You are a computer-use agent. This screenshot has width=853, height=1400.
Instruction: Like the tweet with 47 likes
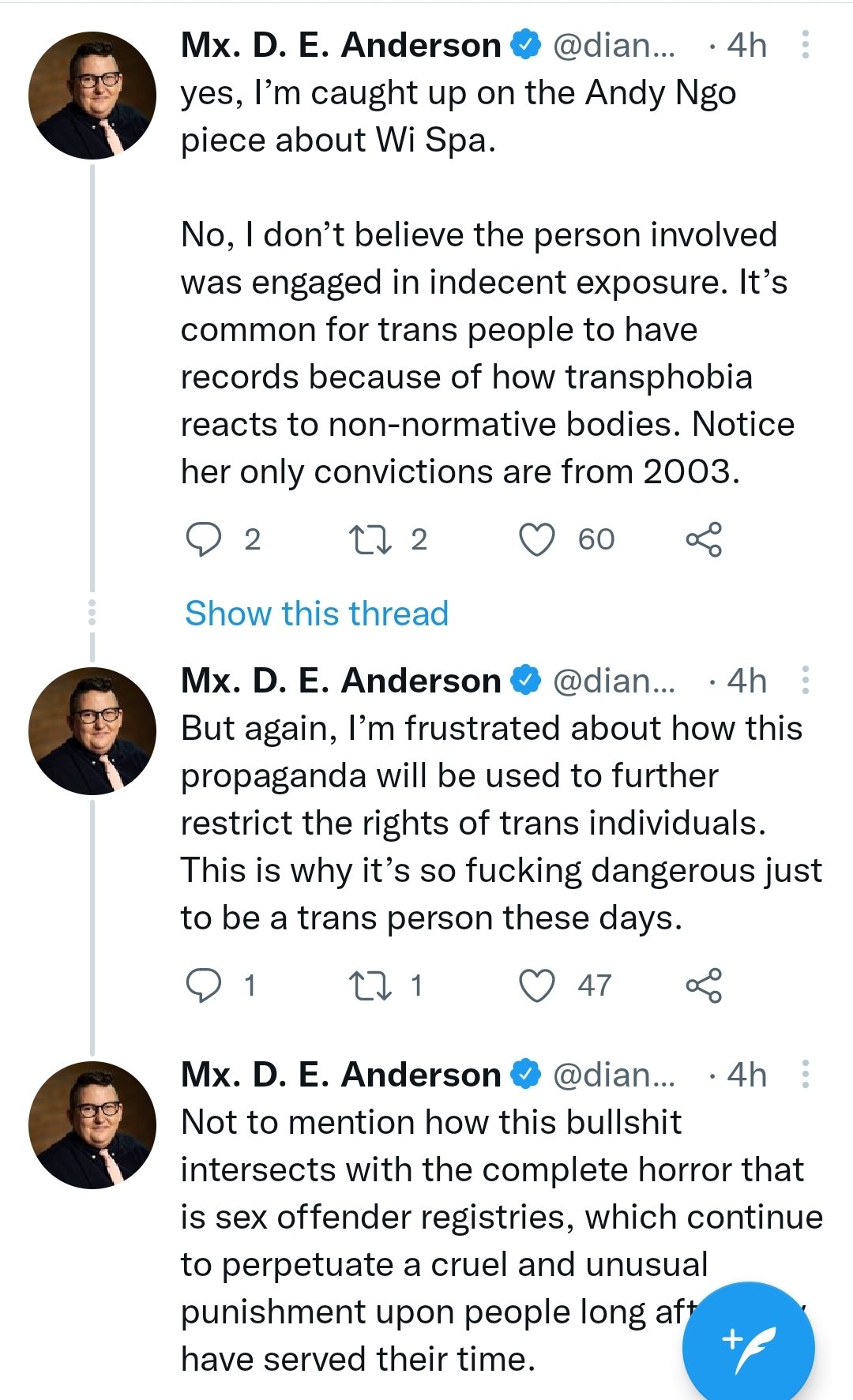537,985
